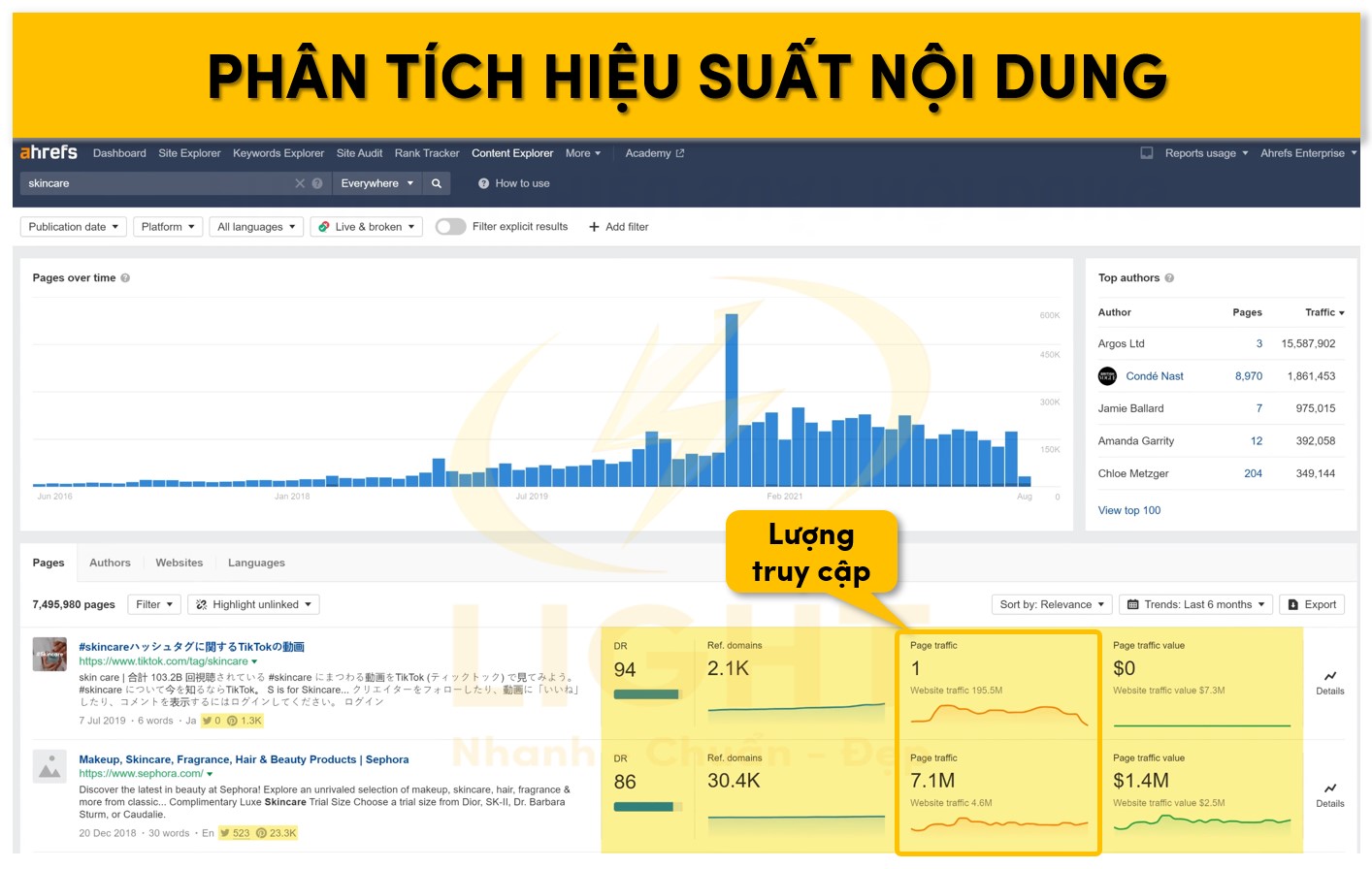
Task: Open Live & broken dropdown
Action: pyautogui.click(x=366, y=227)
